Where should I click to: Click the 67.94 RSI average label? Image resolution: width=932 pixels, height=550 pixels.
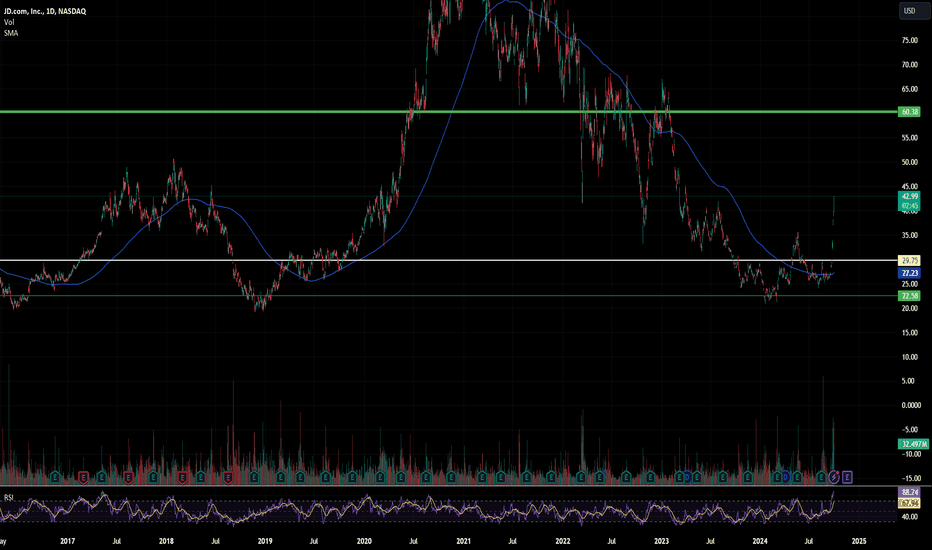click(909, 503)
